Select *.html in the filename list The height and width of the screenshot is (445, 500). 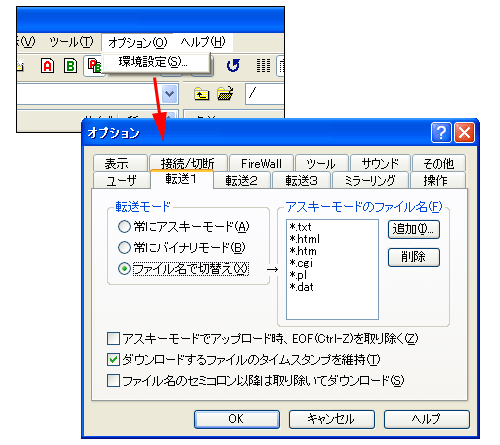(x=304, y=239)
